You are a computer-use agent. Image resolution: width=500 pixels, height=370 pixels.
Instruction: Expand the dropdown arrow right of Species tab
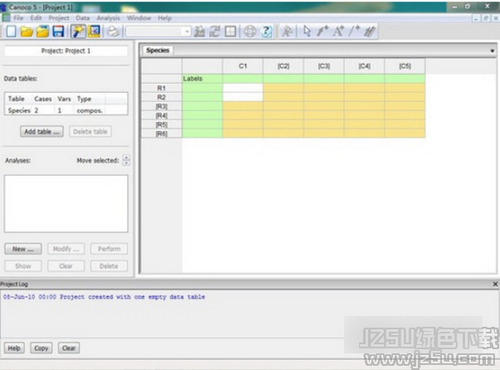click(492, 51)
